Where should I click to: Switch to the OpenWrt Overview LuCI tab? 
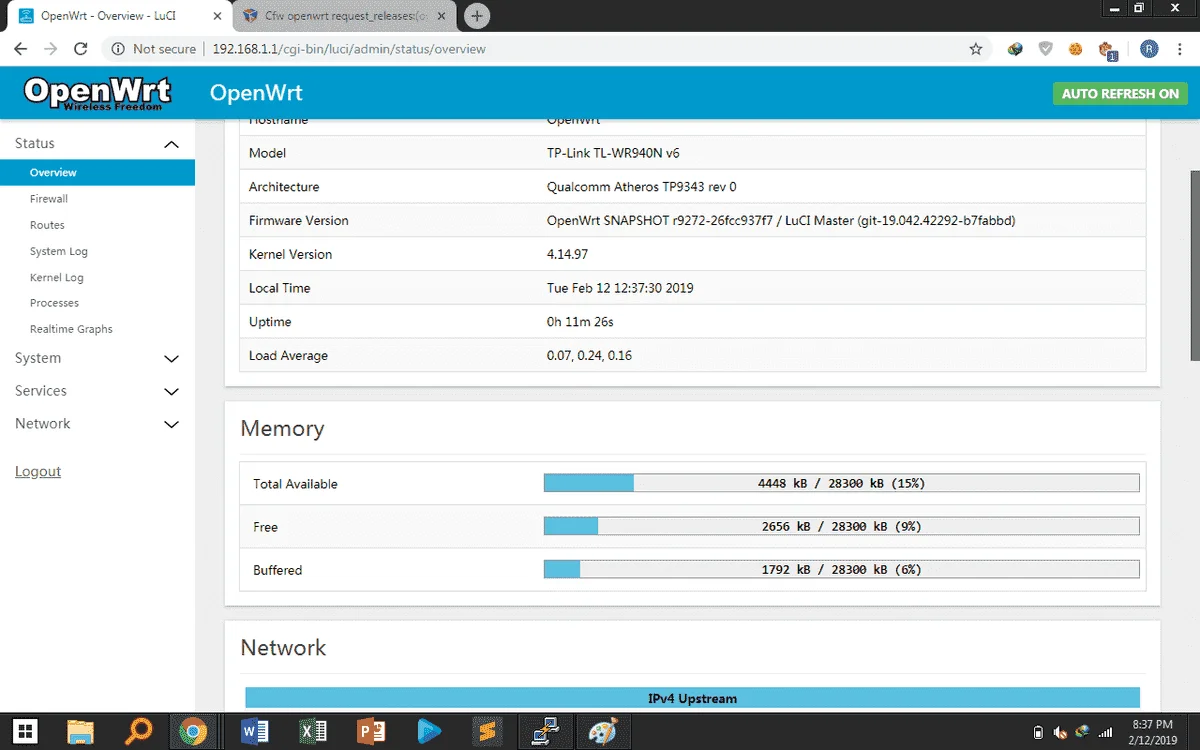117,16
